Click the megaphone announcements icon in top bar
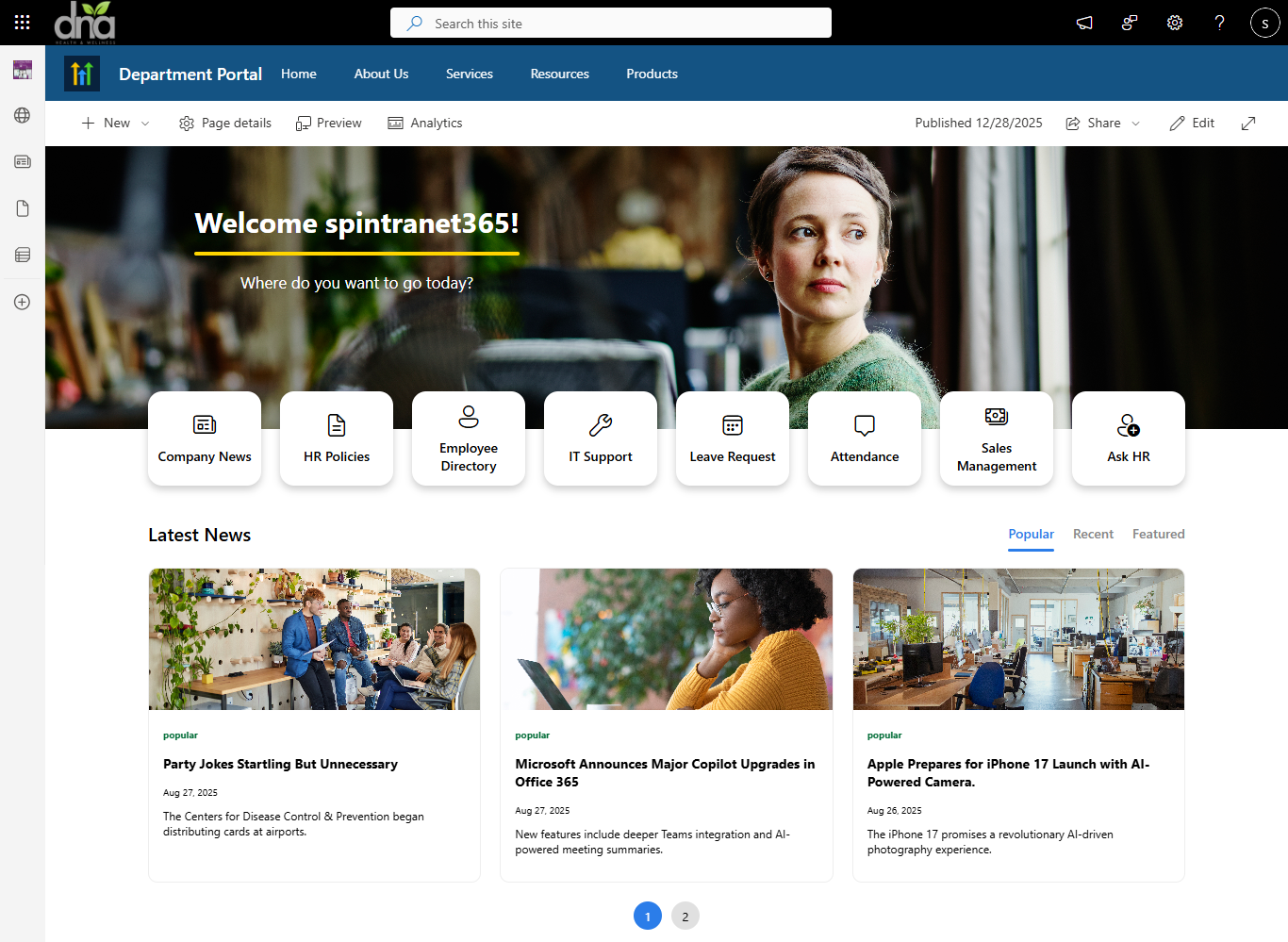Viewport: 1288px width, 942px height. pyautogui.click(x=1083, y=22)
